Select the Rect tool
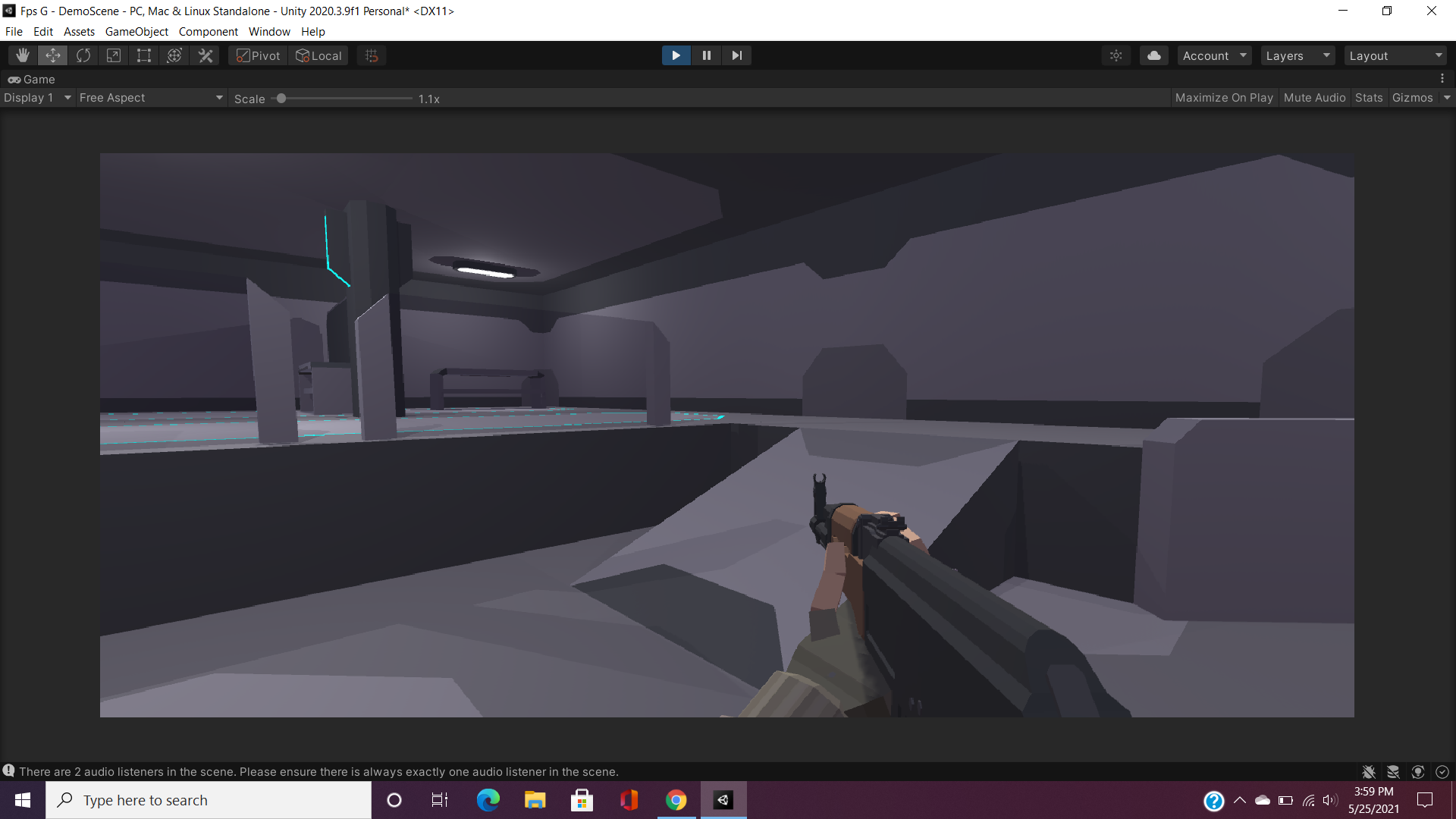Screen dimensions: 1456x819 (144, 55)
